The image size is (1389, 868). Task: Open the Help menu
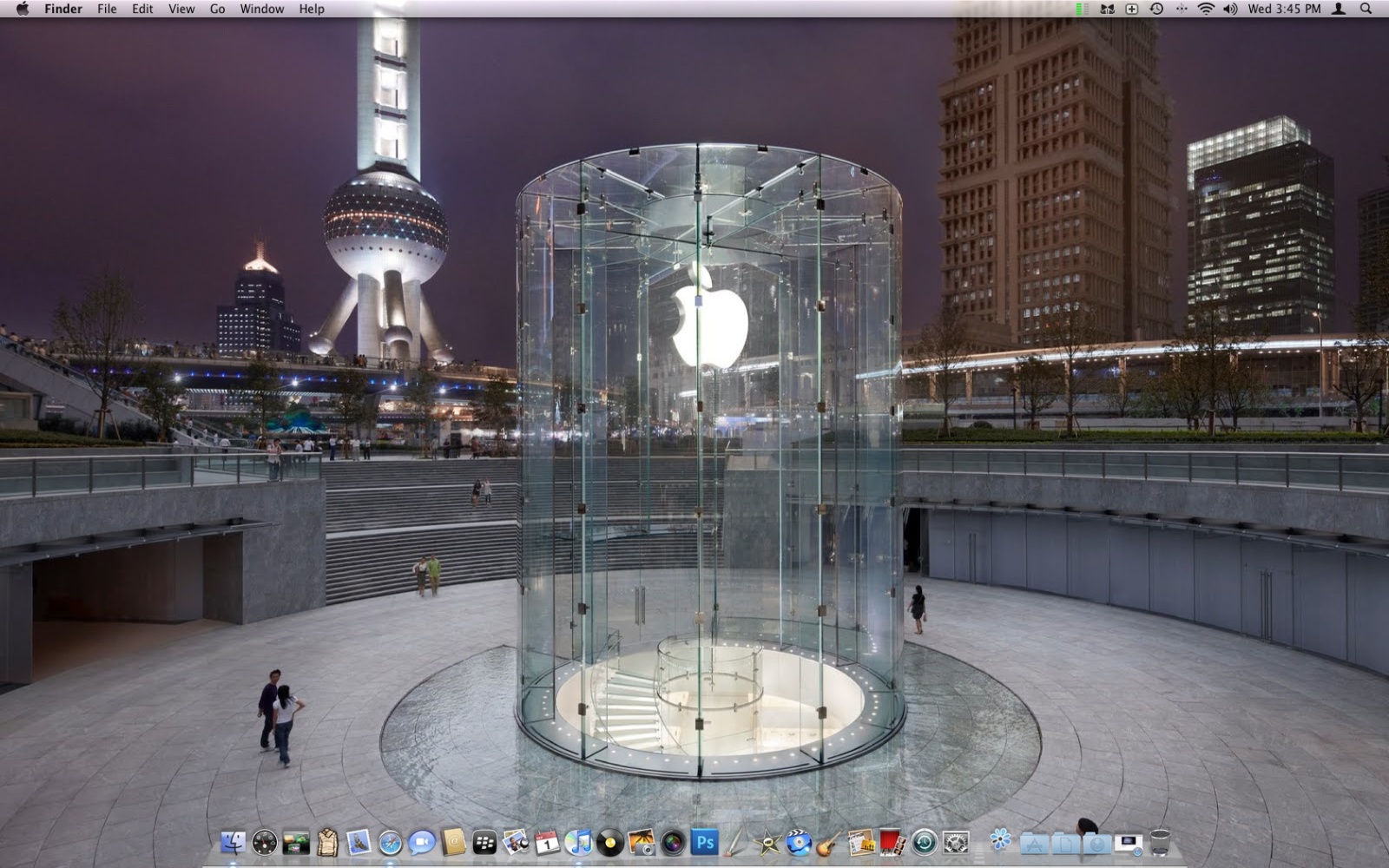(x=312, y=9)
